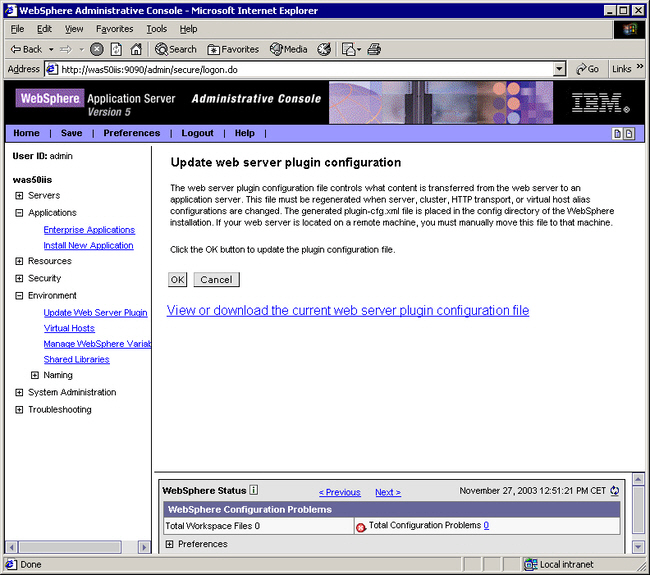Click the status refresh icon near date
This screenshot has height=575, width=650.
[614, 491]
